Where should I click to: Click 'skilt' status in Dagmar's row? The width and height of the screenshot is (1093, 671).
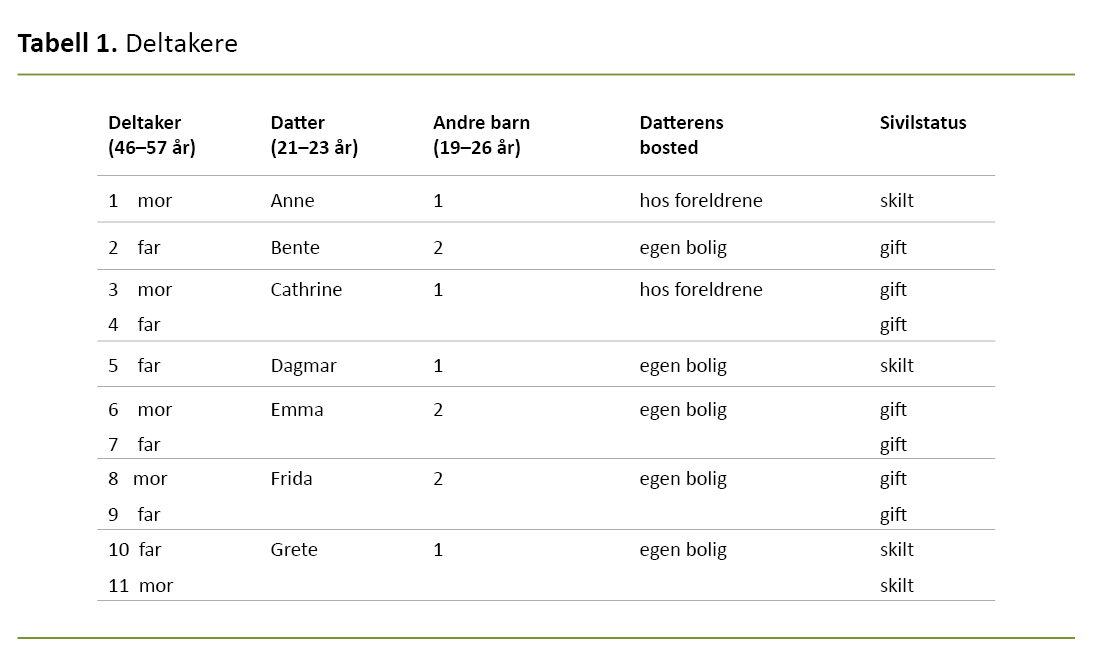[x=897, y=366]
